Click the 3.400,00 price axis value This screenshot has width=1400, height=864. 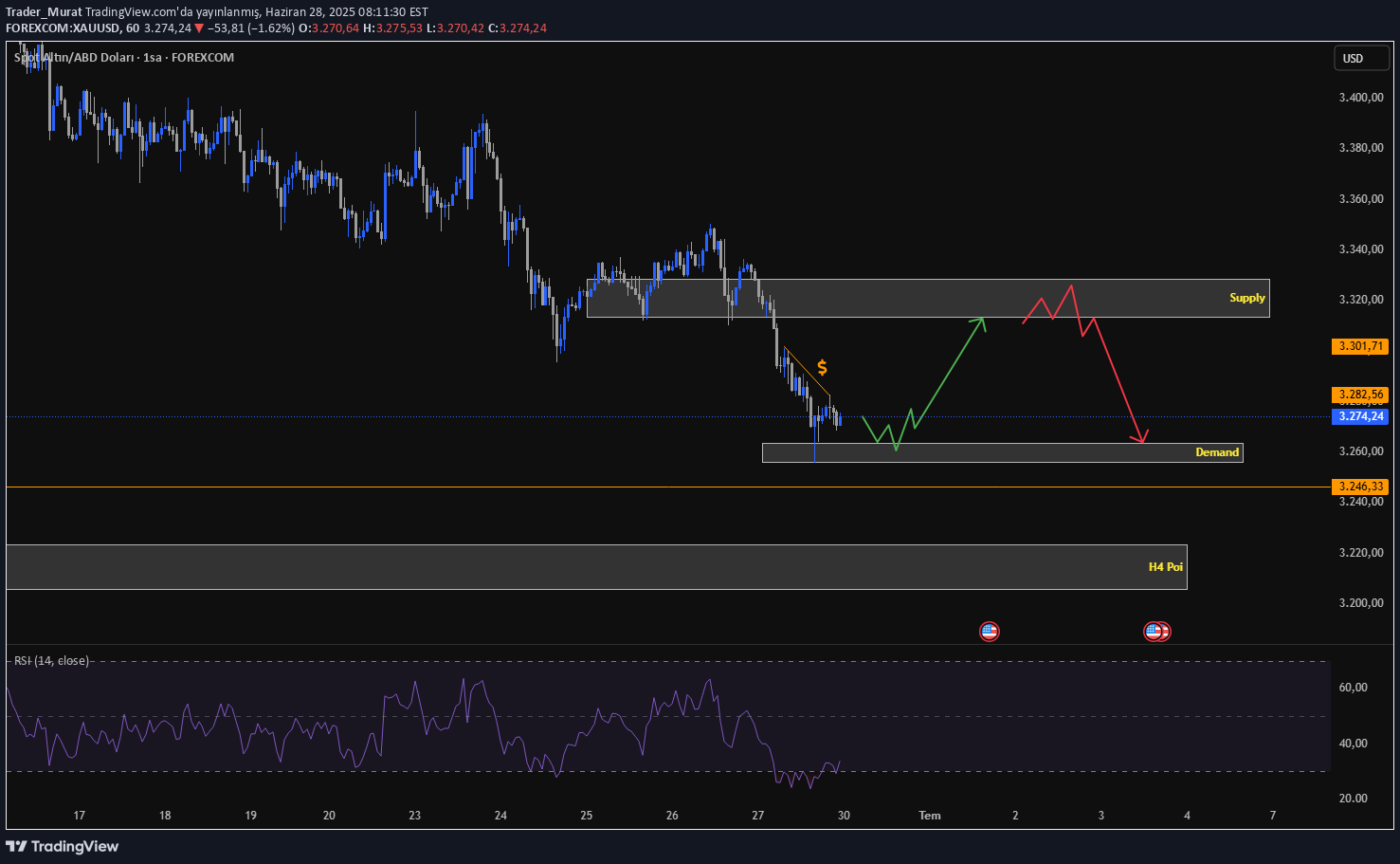(1361, 98)
